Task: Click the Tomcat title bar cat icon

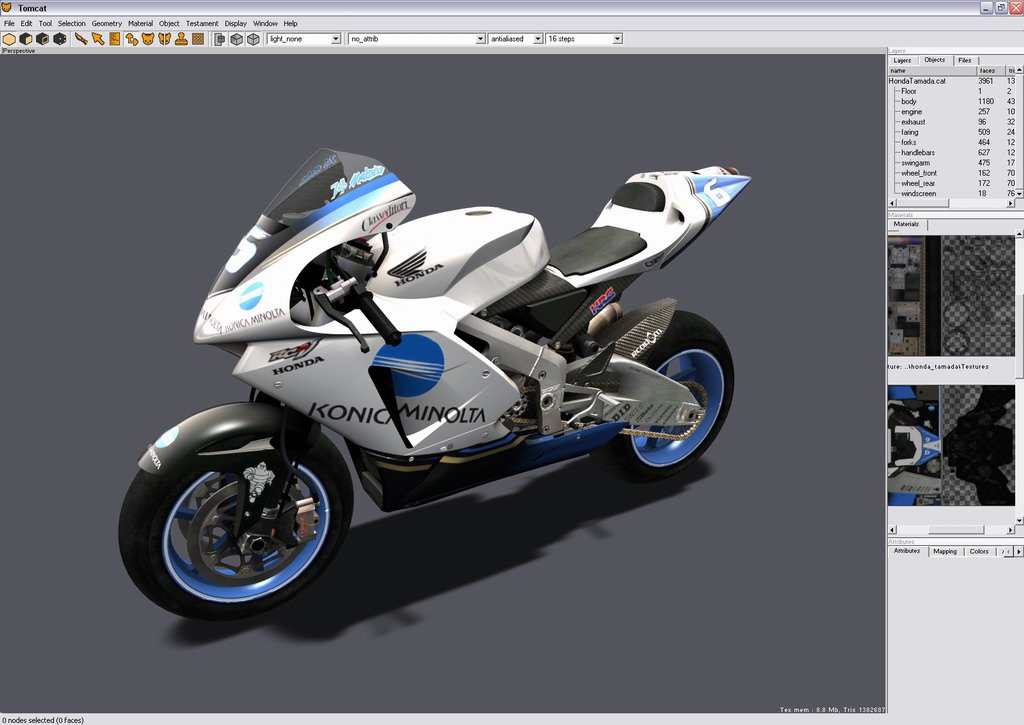Action: [x=7, y=8]
